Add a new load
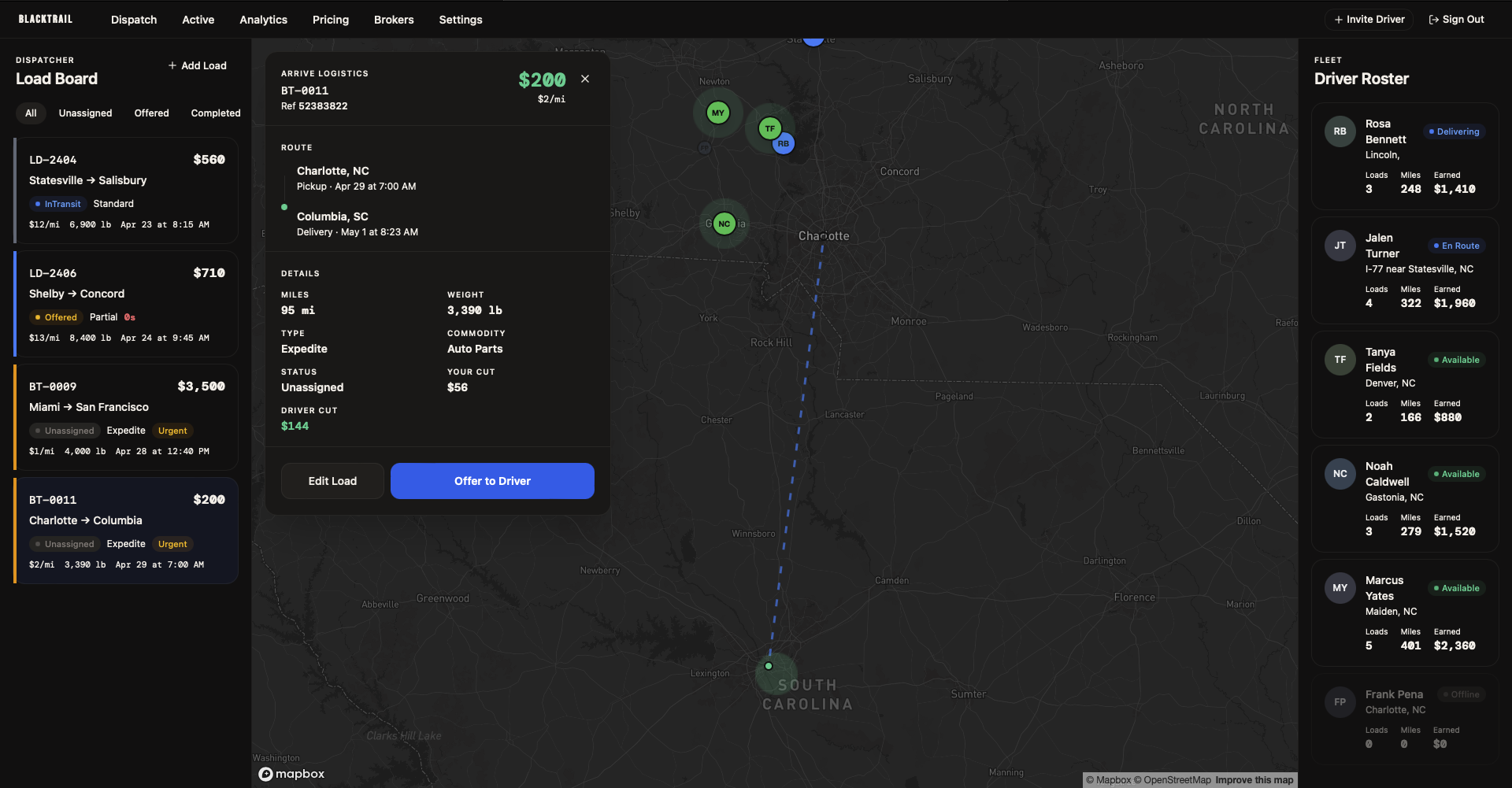 [x=197, y=65]
